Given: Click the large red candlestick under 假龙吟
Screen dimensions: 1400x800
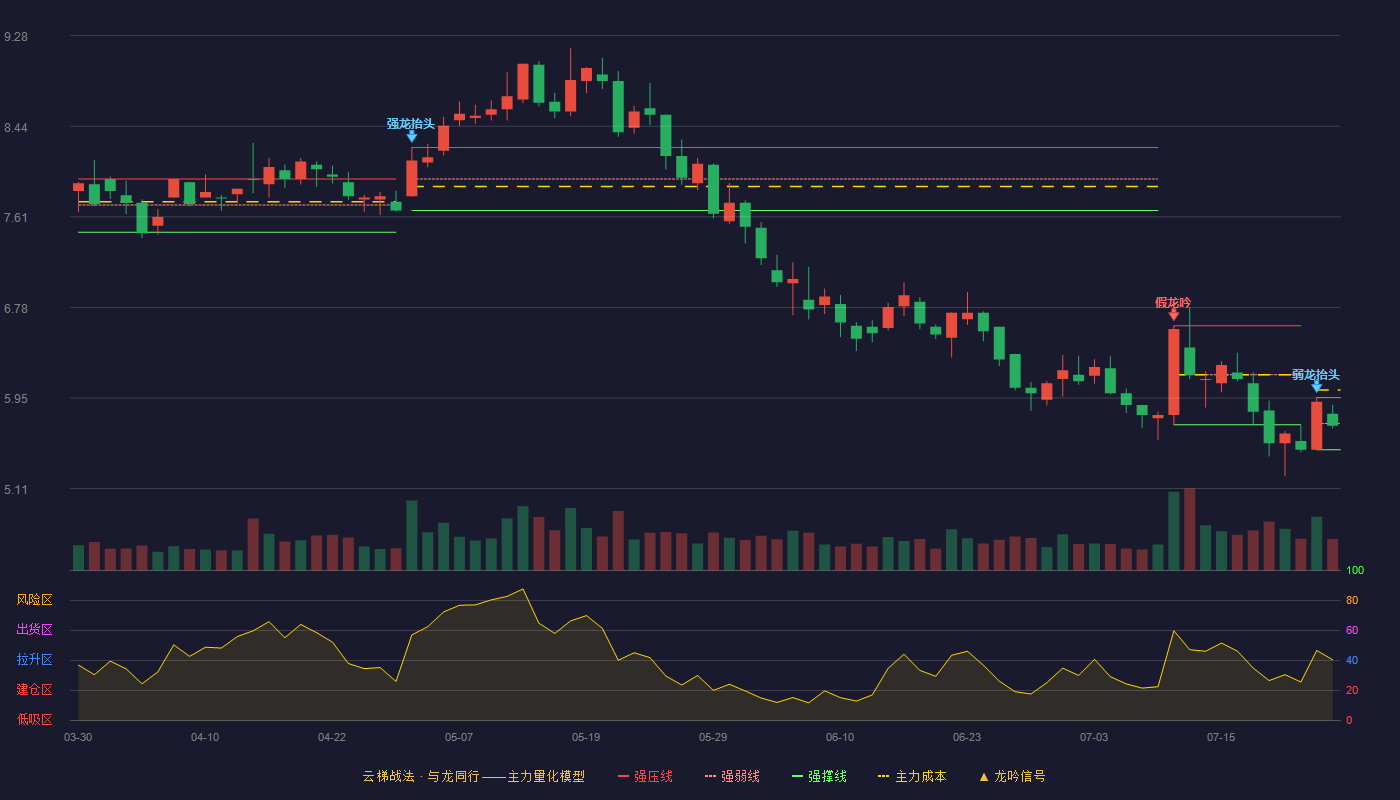Looking at the screenshot, I should click(x=1174, y=372).
